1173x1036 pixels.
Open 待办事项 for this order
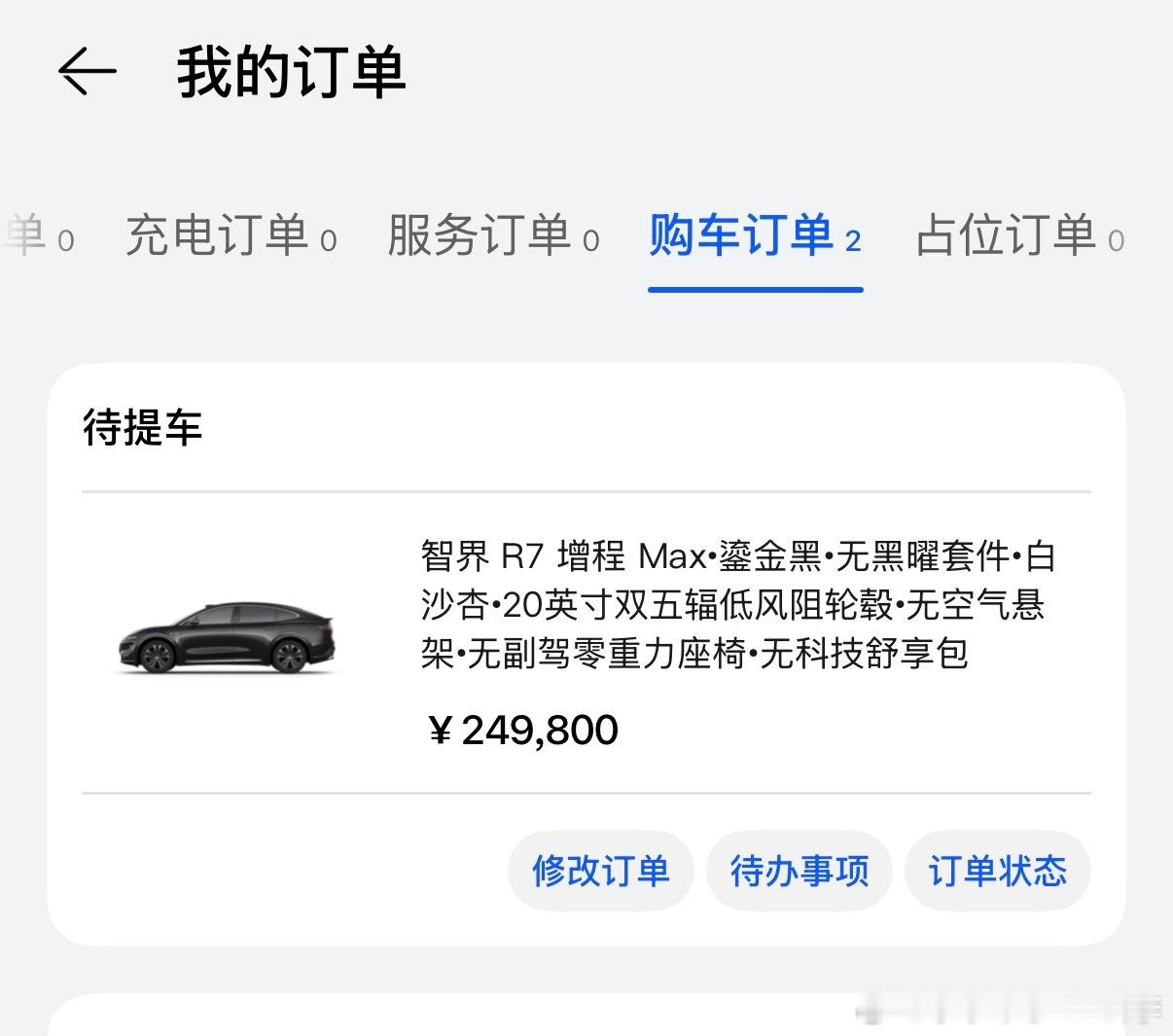(800, 871)
